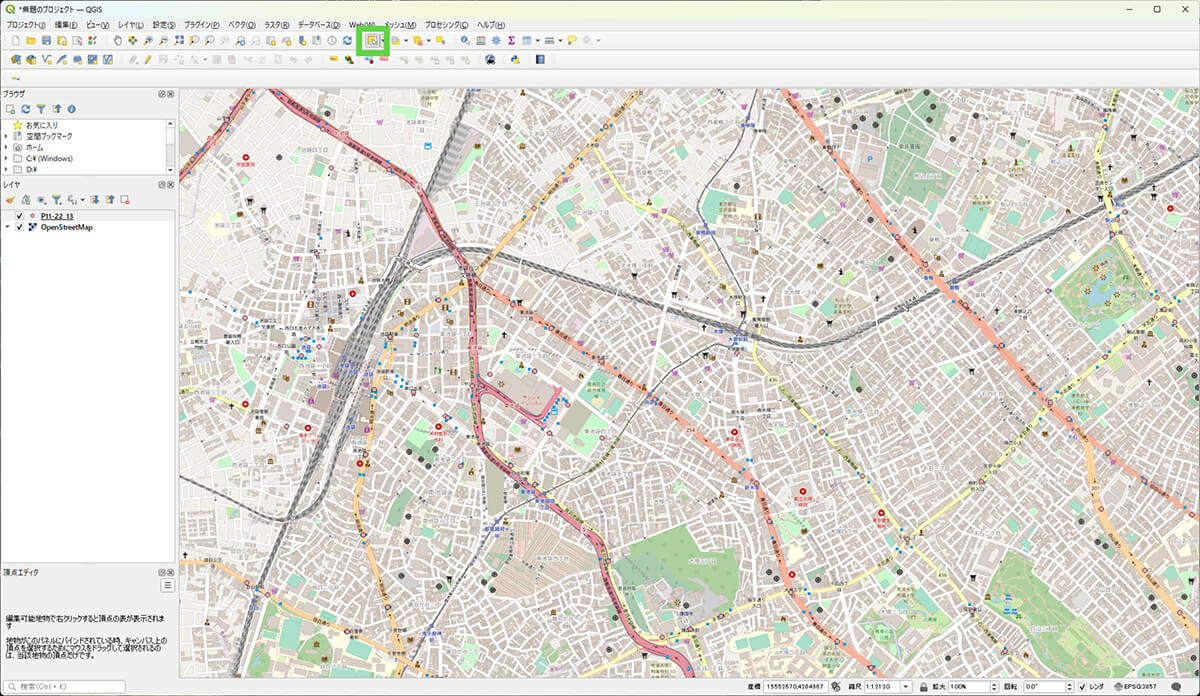Filter the Browser panel tree
The height and width of the screenshot is (696, 1200).
pos(41,109)
